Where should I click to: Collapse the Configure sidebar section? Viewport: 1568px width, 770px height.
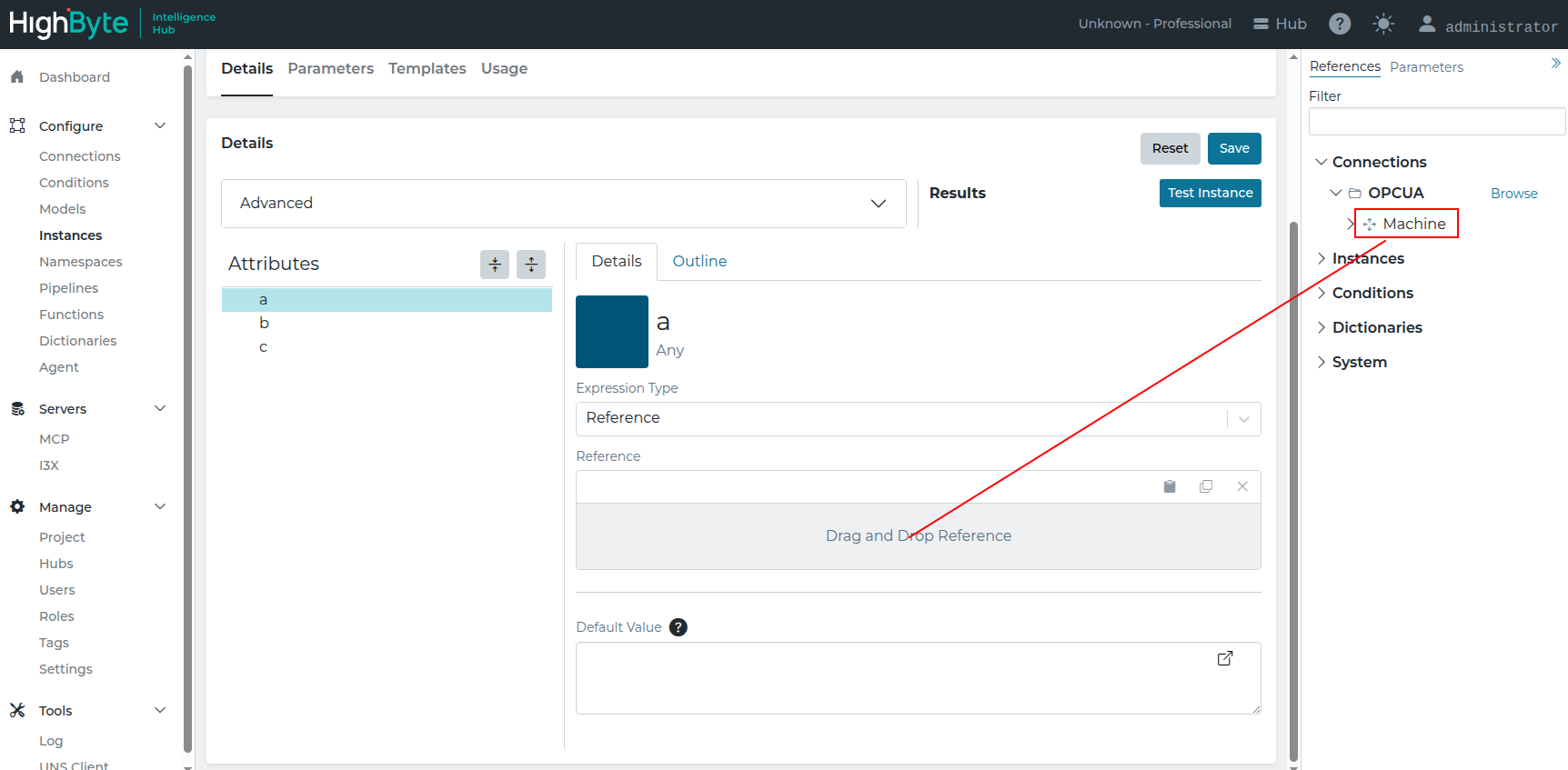pyautogui.click(x=160, y=125)
